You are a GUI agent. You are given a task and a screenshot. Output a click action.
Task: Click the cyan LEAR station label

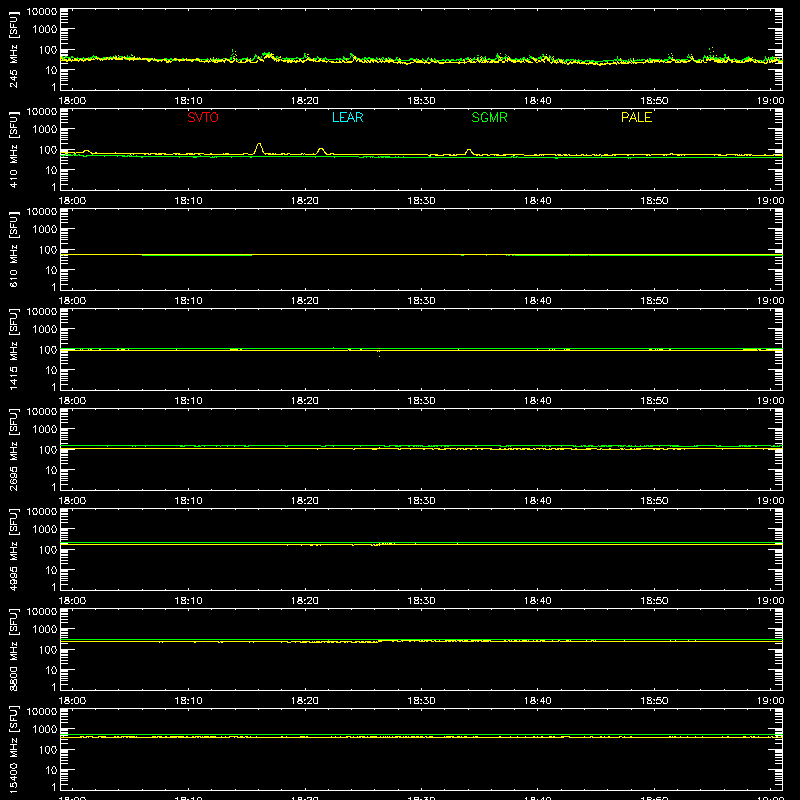[x=347, y=117]
